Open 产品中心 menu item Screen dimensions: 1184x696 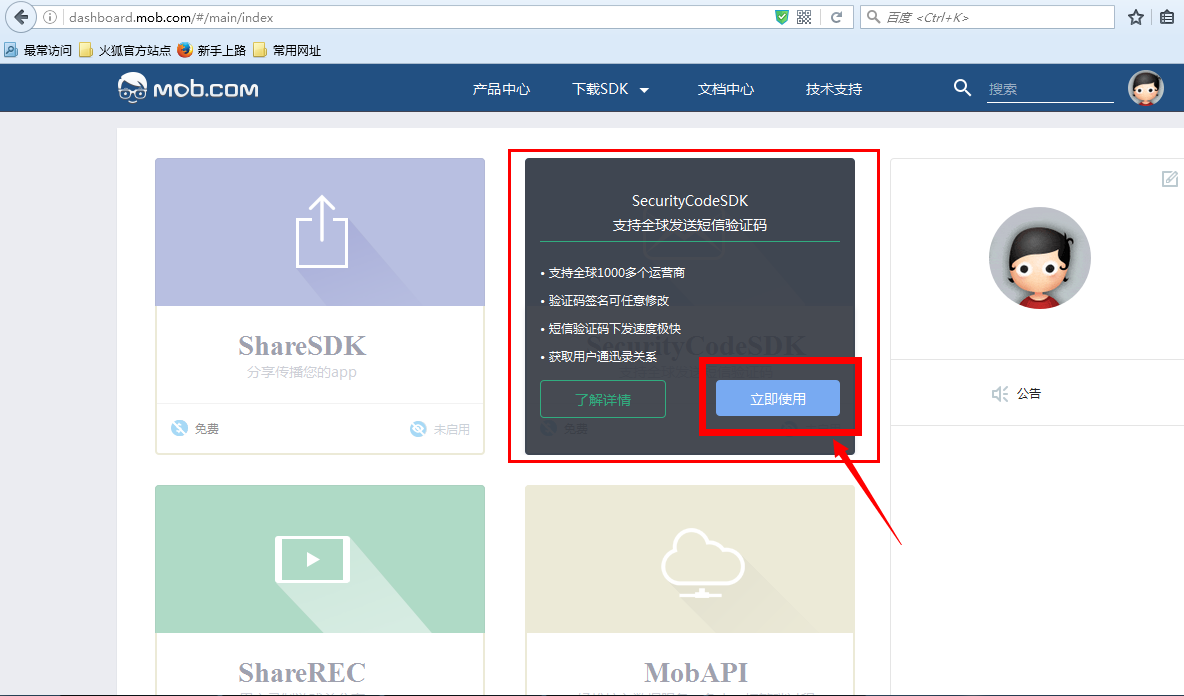[501, 89]
